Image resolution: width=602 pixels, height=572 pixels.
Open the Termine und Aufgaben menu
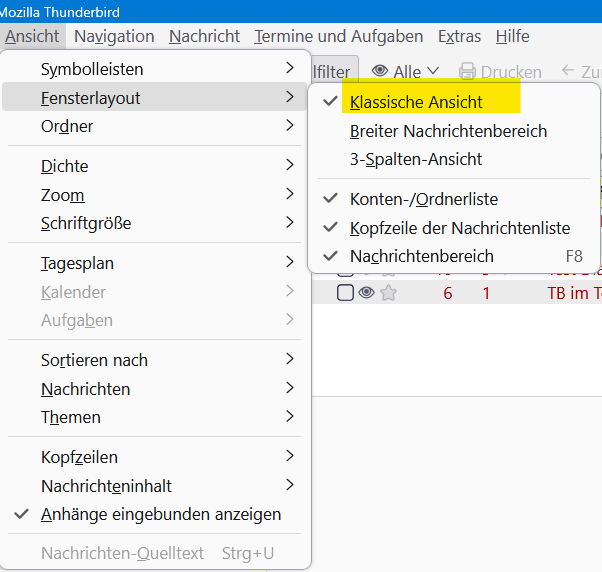pyautogui.click(x=339, y=36)
